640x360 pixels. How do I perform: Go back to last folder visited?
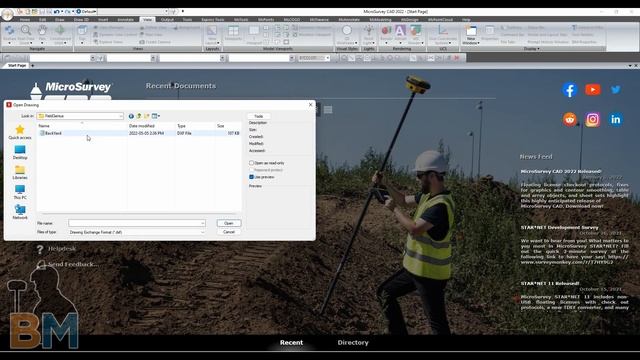[x=131, y=116]
